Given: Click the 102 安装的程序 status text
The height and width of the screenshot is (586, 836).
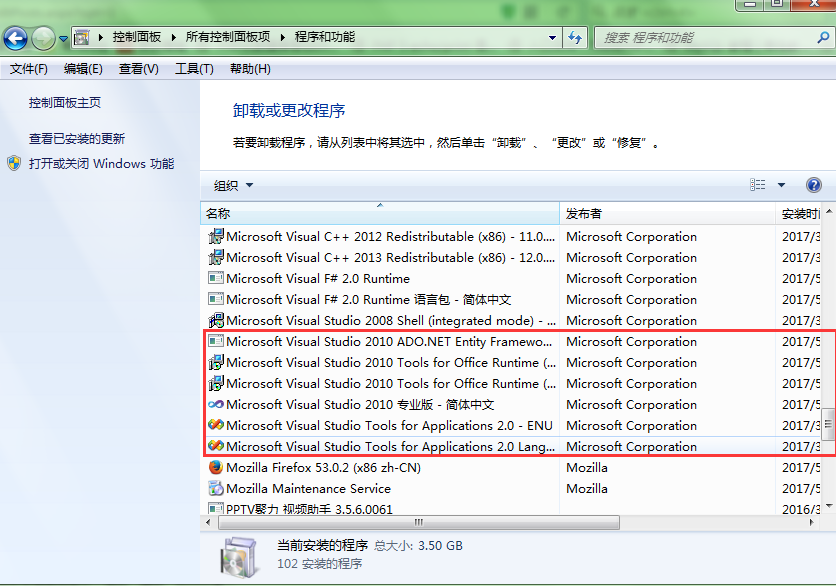Looking at the screenshot, I should [x=319, y=564].
